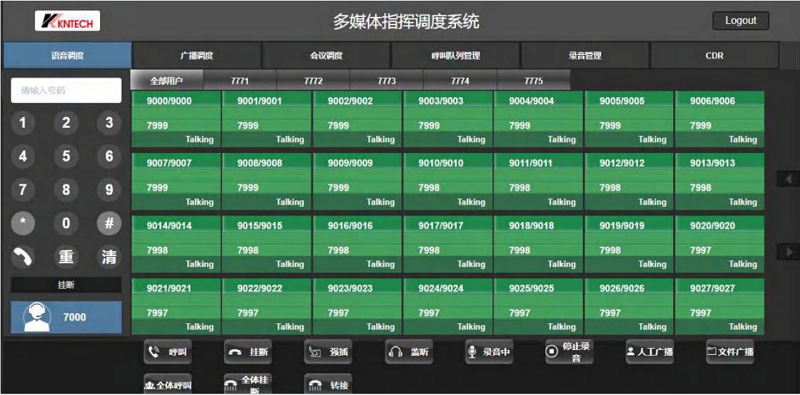Select extension tile 9018/9018

click(539, 244)
